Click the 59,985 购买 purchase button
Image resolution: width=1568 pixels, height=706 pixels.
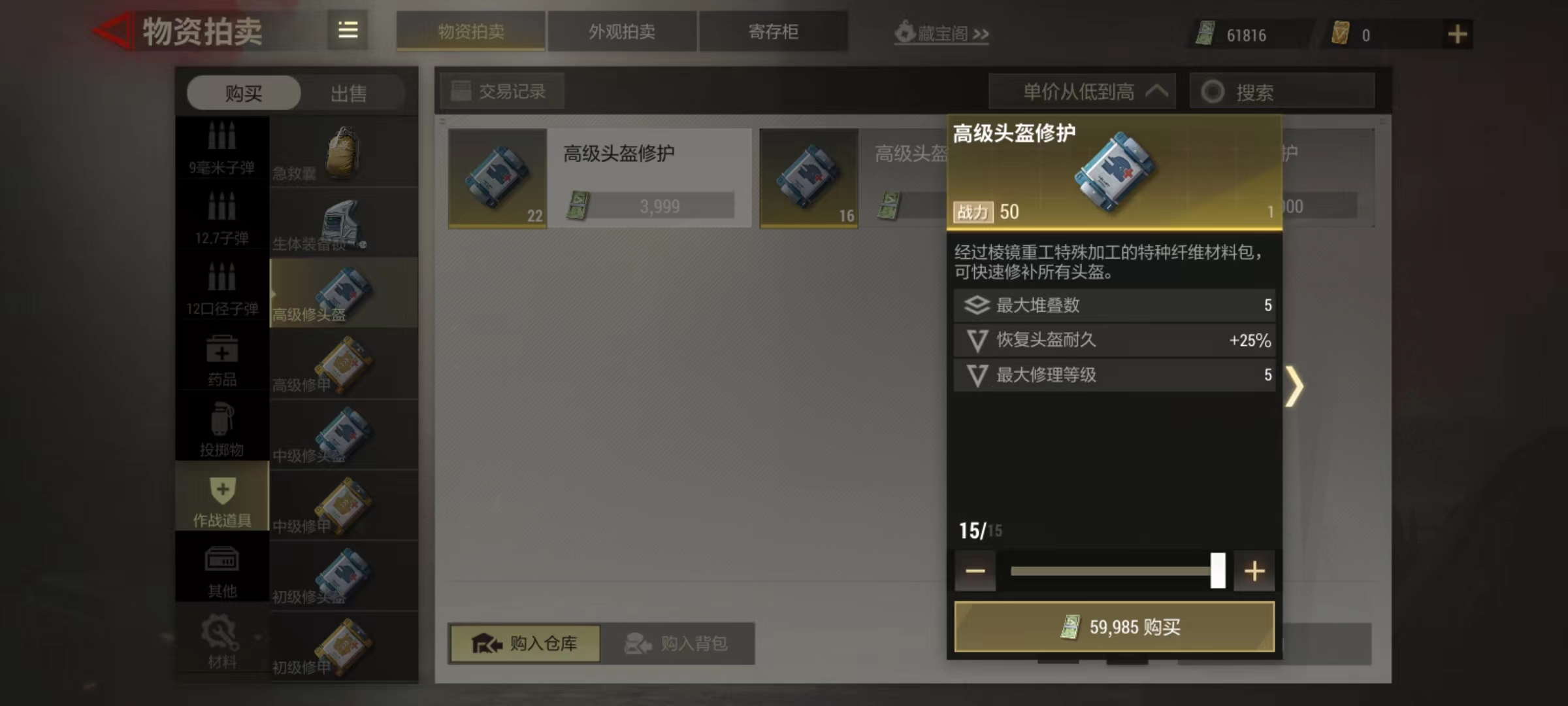1115,627
